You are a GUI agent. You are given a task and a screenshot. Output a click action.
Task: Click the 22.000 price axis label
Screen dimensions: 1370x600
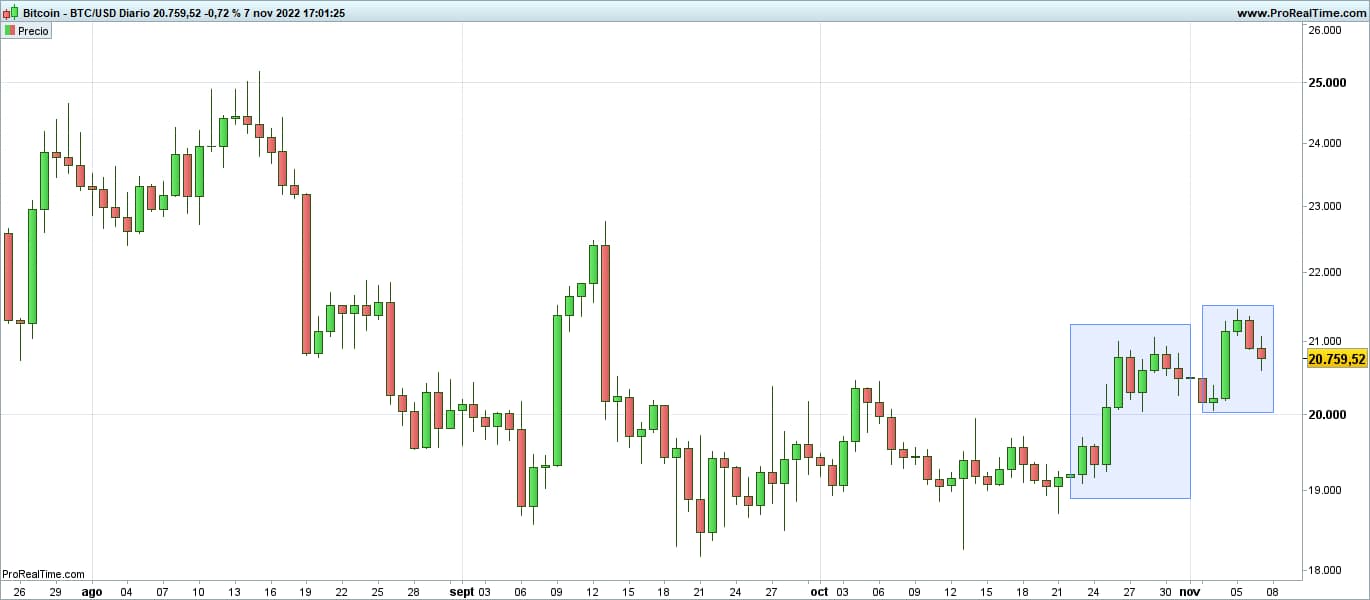[x=1324, y=272]
